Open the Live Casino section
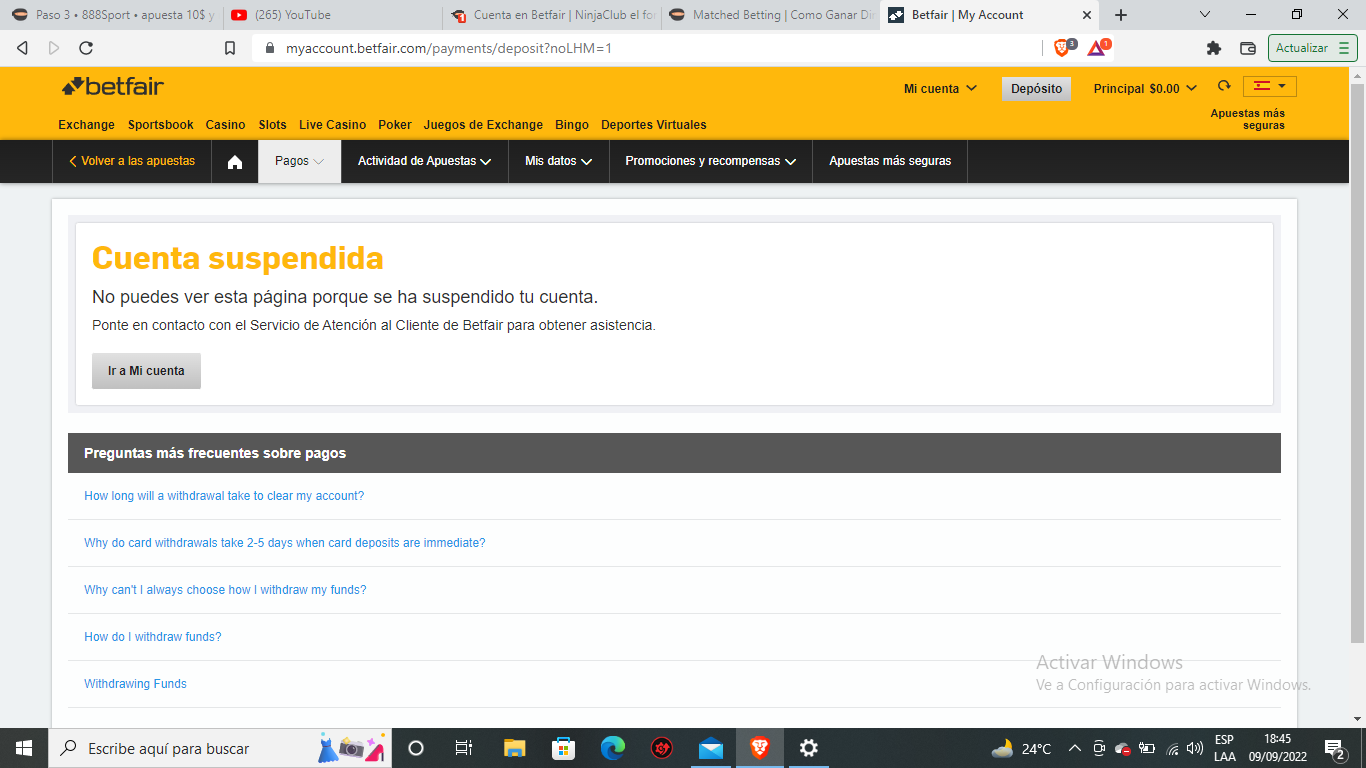 pos(332,125)
